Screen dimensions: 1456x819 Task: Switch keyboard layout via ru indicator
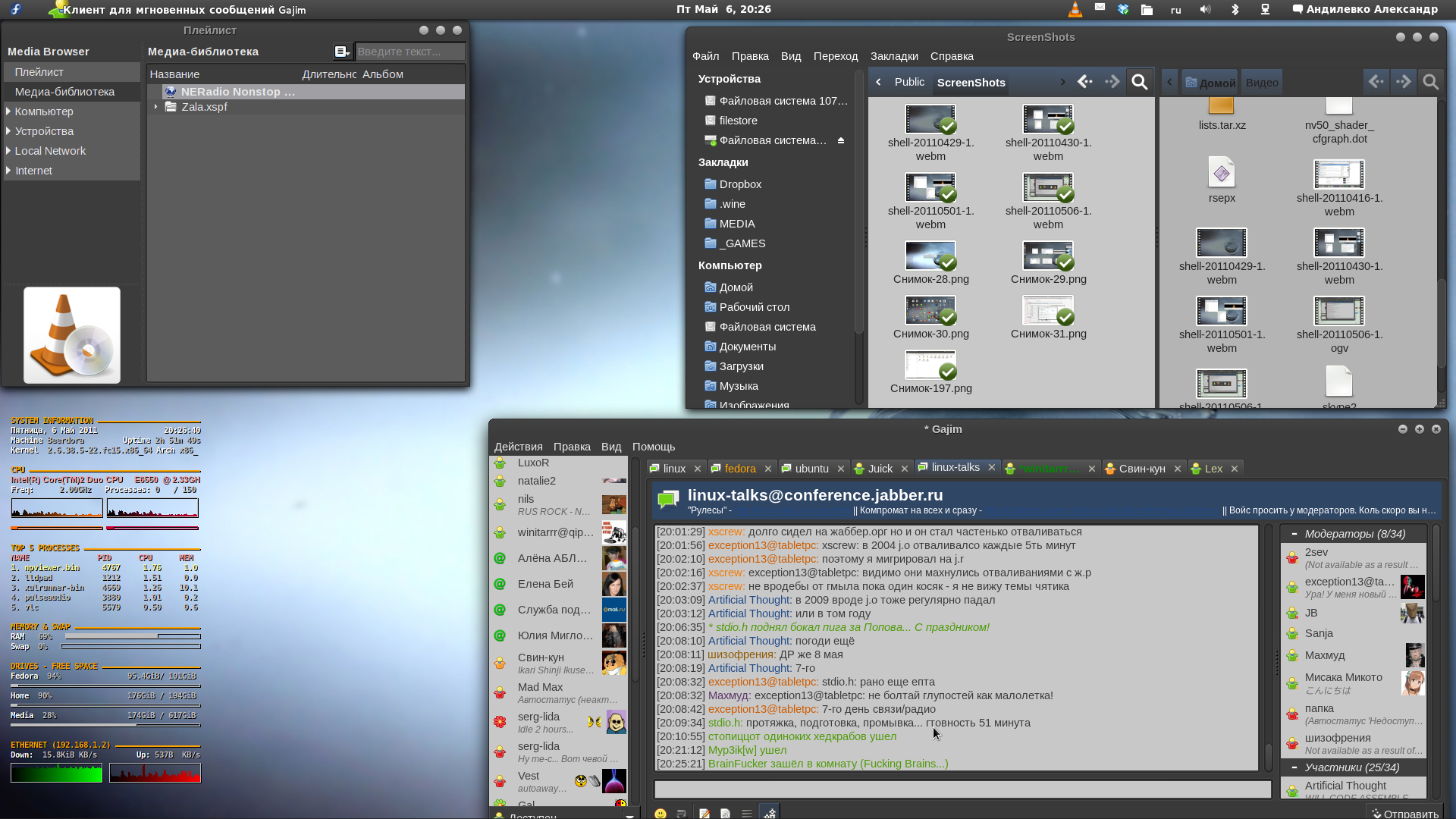1175,10
